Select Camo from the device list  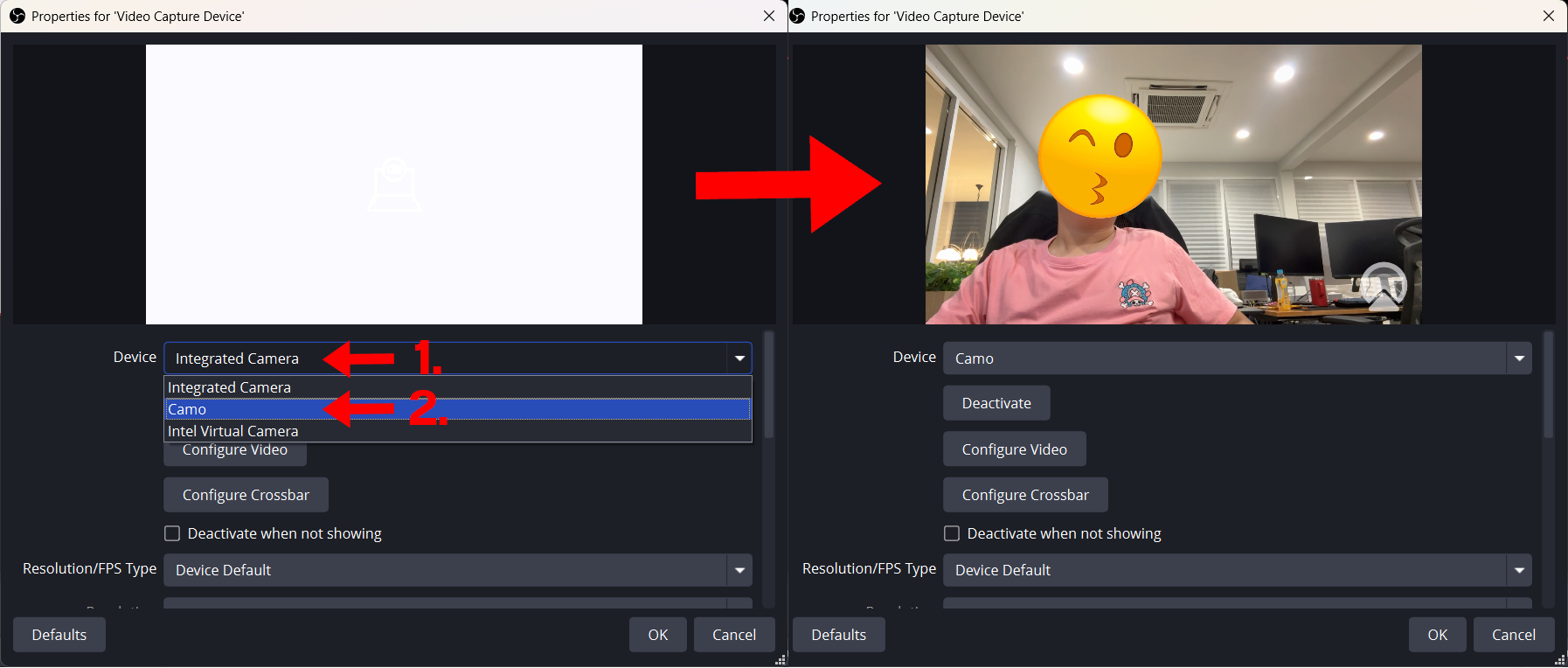[x=187, y=409]
